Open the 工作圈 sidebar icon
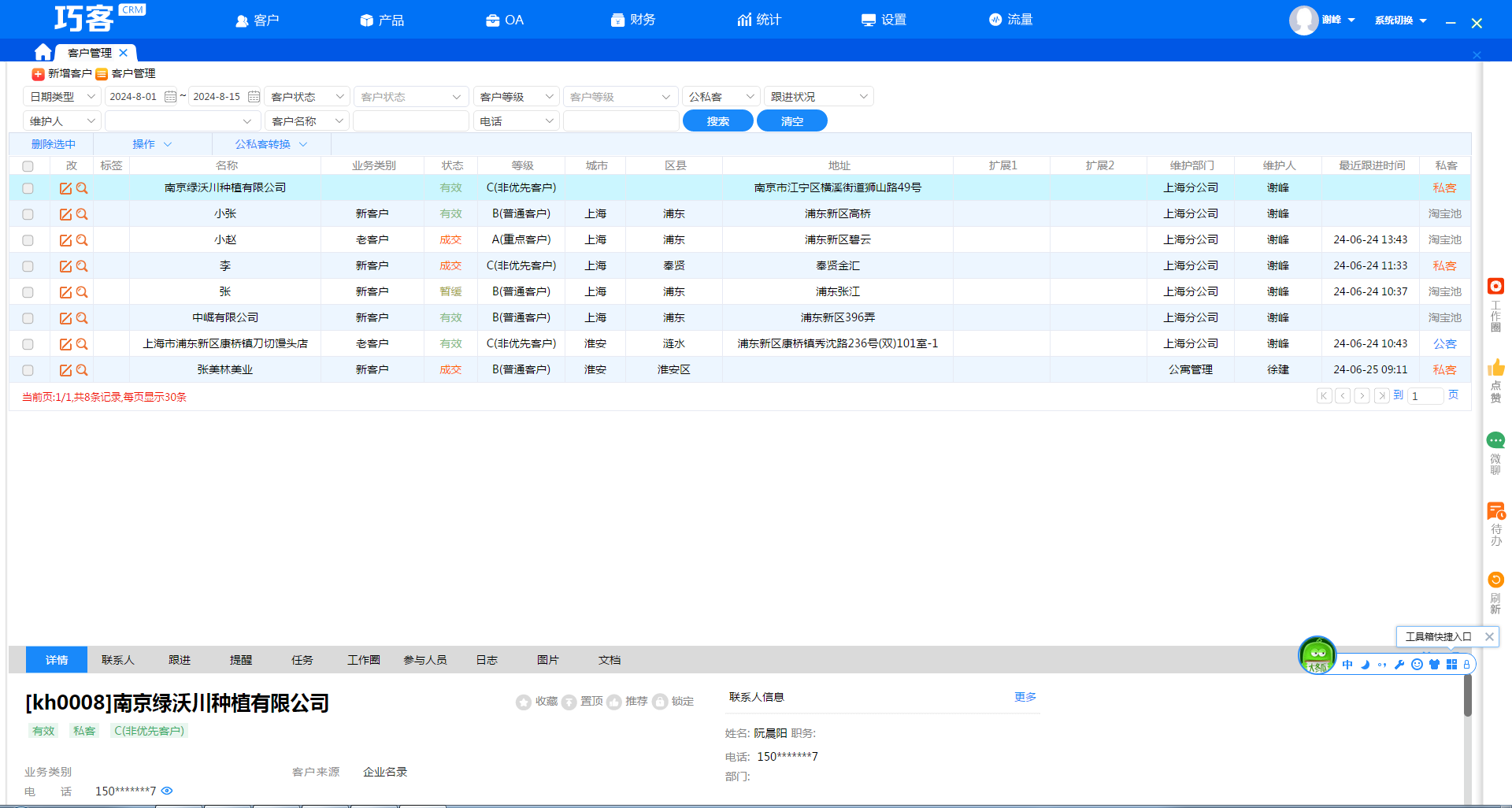1512x808 pixels. [x=1495, y=286]
